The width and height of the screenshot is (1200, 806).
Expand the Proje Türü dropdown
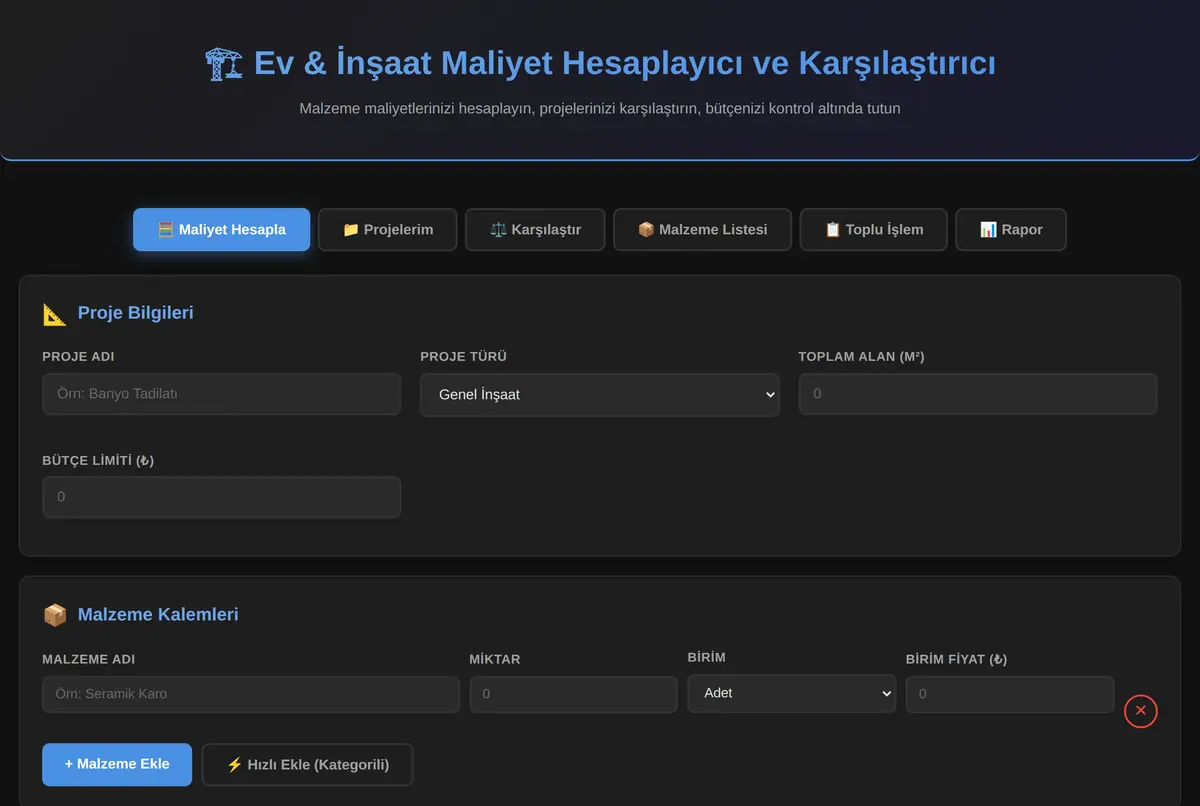[x=599, y=394]
